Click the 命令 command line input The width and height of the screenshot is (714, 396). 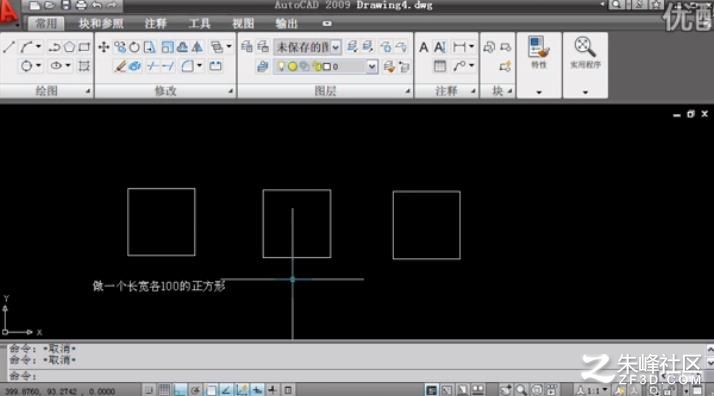click(x=355, y=376)
